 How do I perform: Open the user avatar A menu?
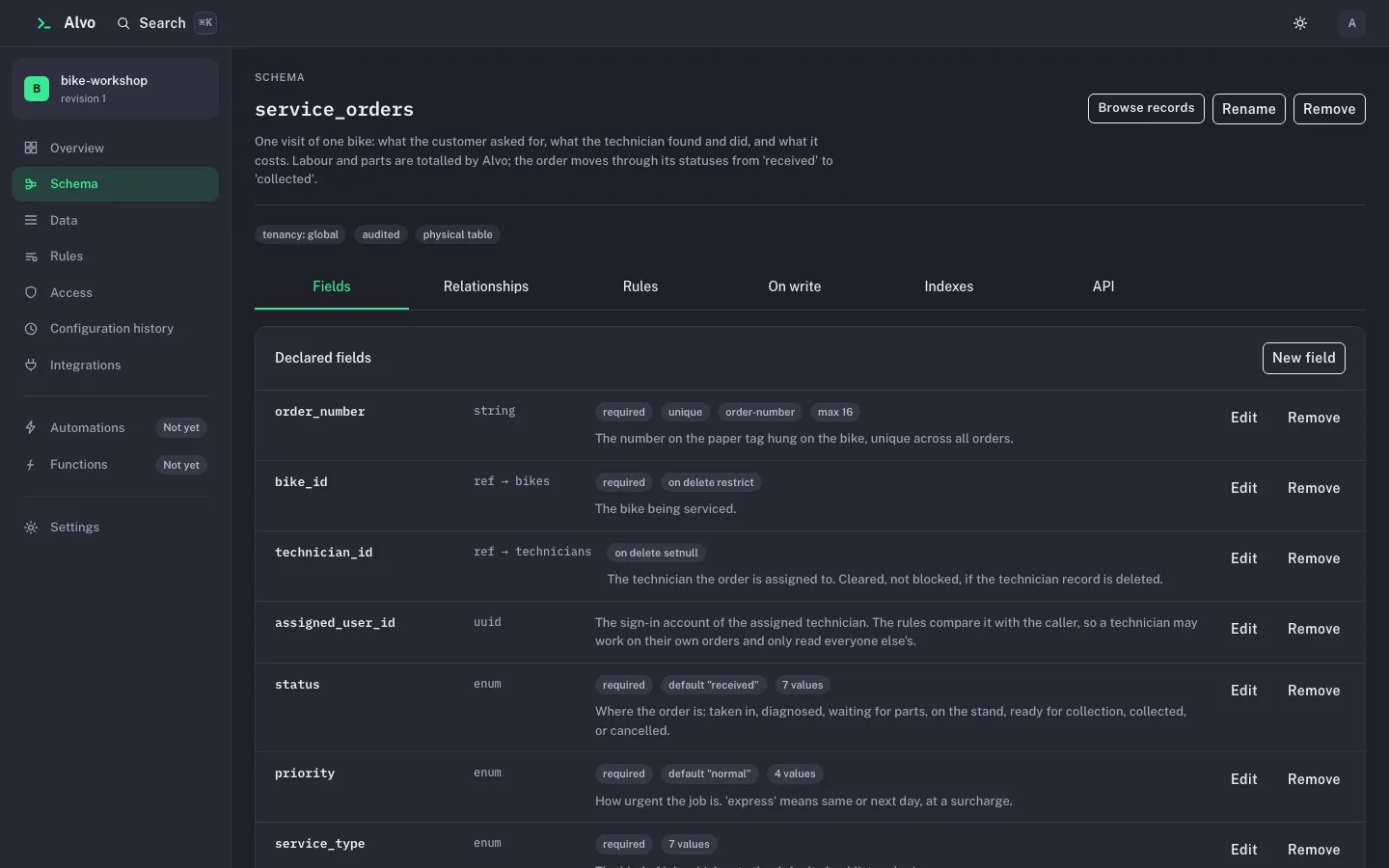tap(1352, 23)
